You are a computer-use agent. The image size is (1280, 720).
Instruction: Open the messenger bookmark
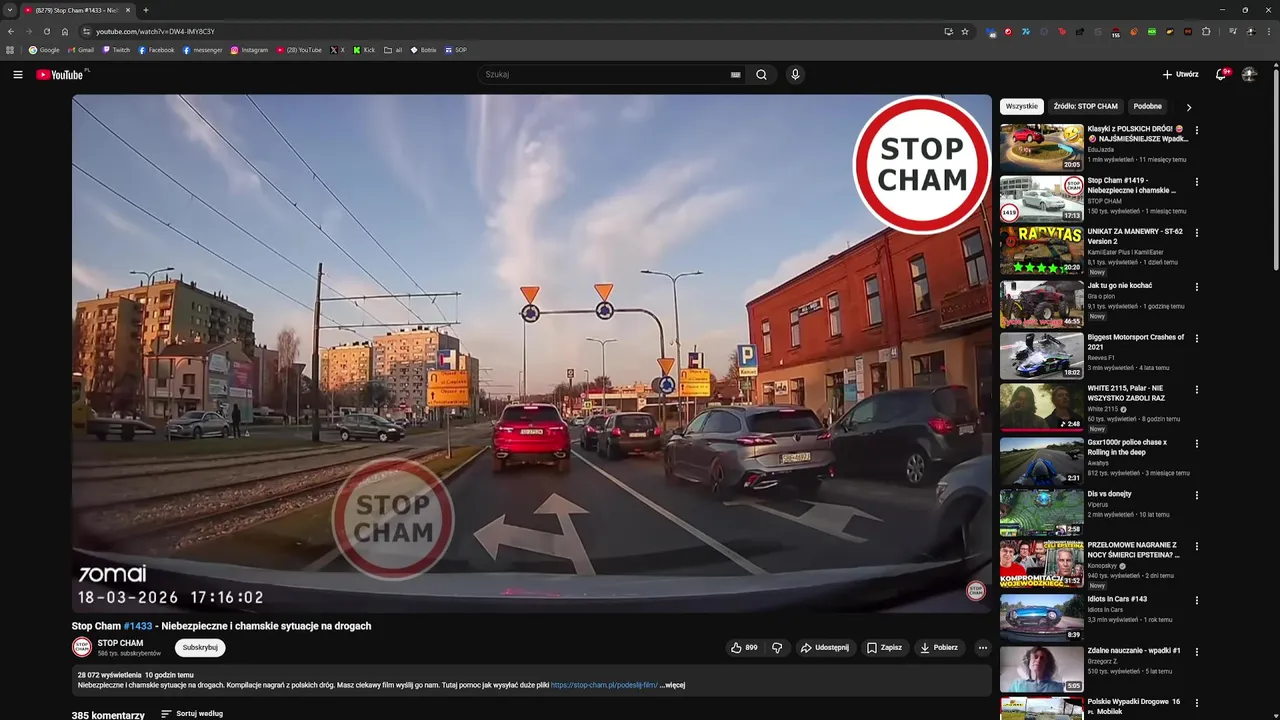click(x=202, y=50)
